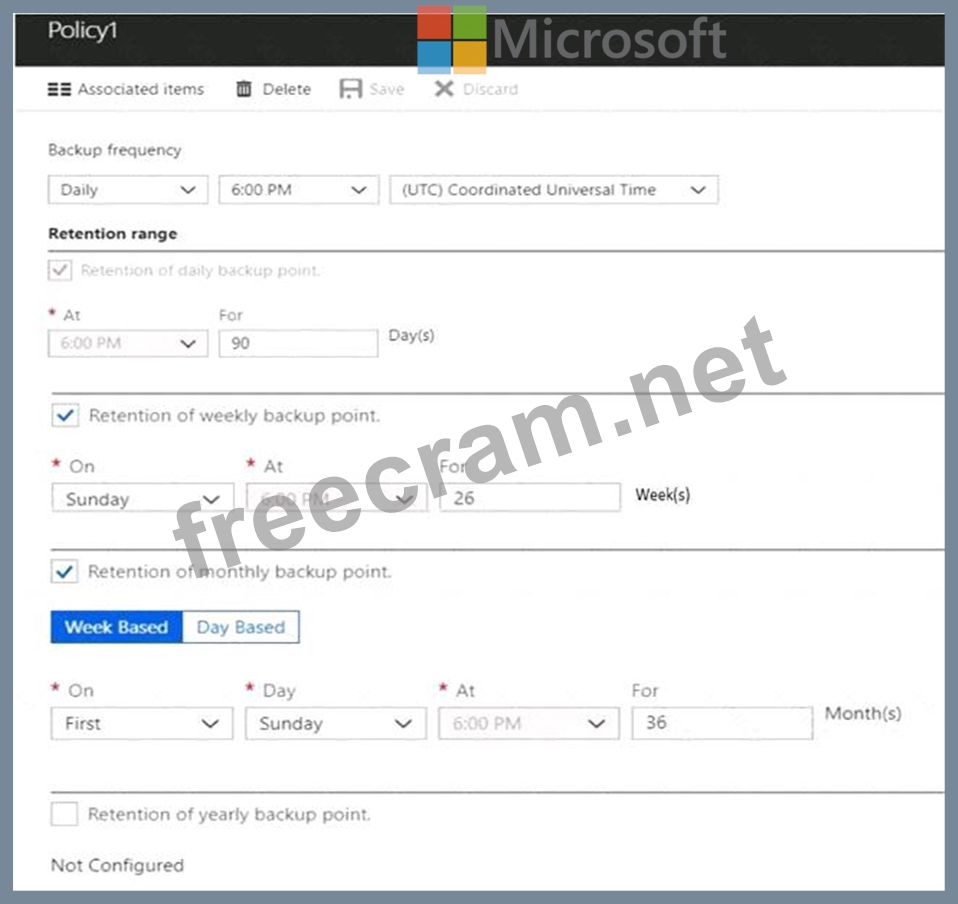Open the weekly retention Sunday dropdown
The image size is (958, 904).
click(x=142, y=499)
